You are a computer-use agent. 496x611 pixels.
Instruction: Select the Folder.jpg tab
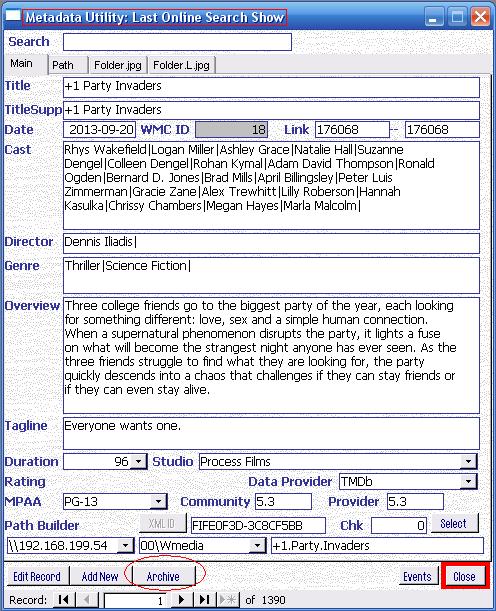(x=118, y=65)
